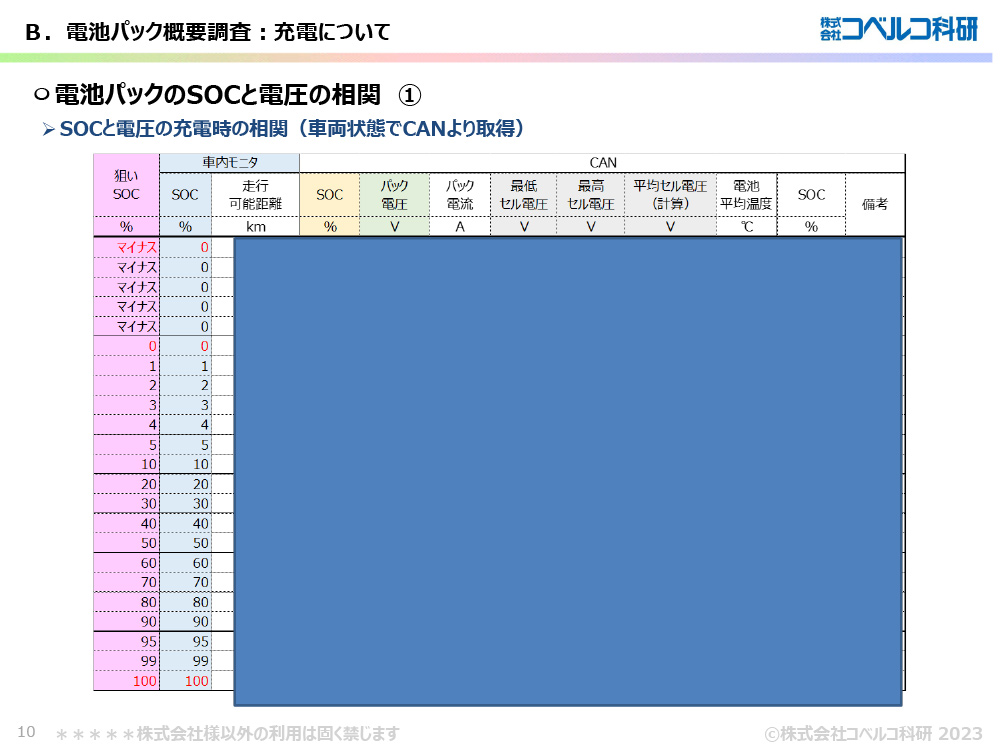Select the 最高セル電圧 column header
Image resolution: width=1000 pixels, height=750 pixels.
point(590,195)
